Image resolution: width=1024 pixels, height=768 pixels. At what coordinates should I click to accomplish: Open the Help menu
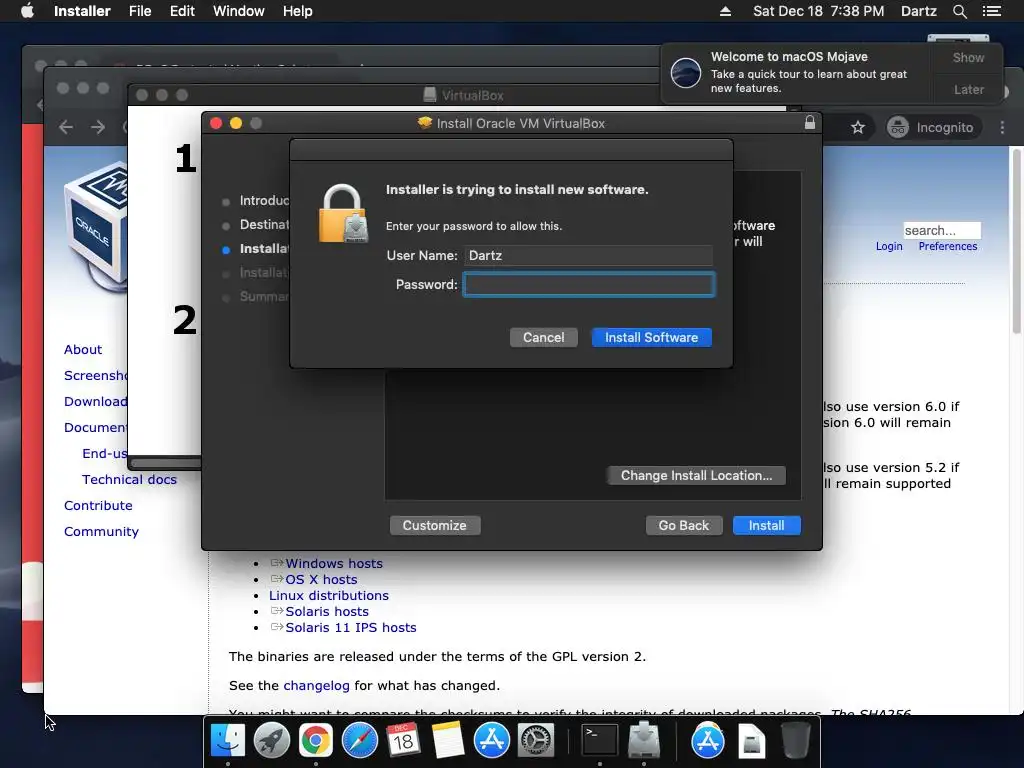coord(297,11)
